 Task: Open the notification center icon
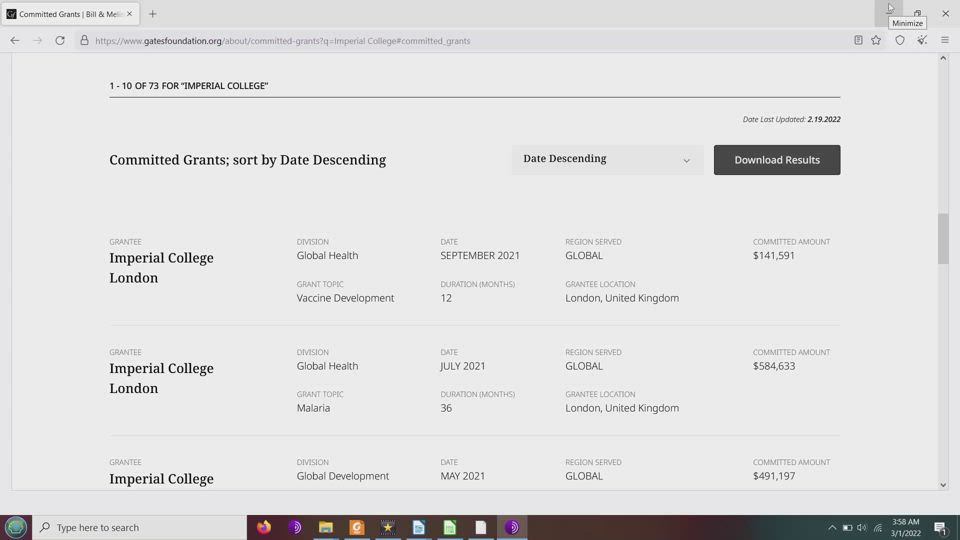coord(940,527)
